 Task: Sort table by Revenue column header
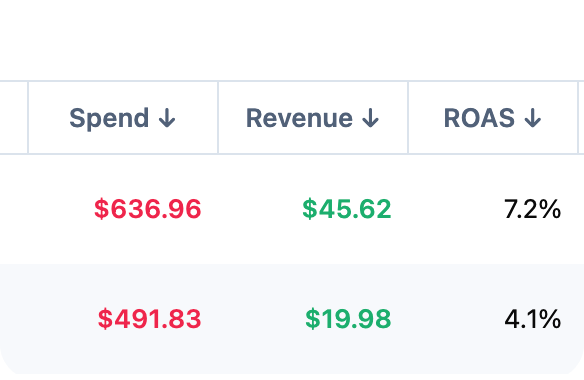point(313,118)
